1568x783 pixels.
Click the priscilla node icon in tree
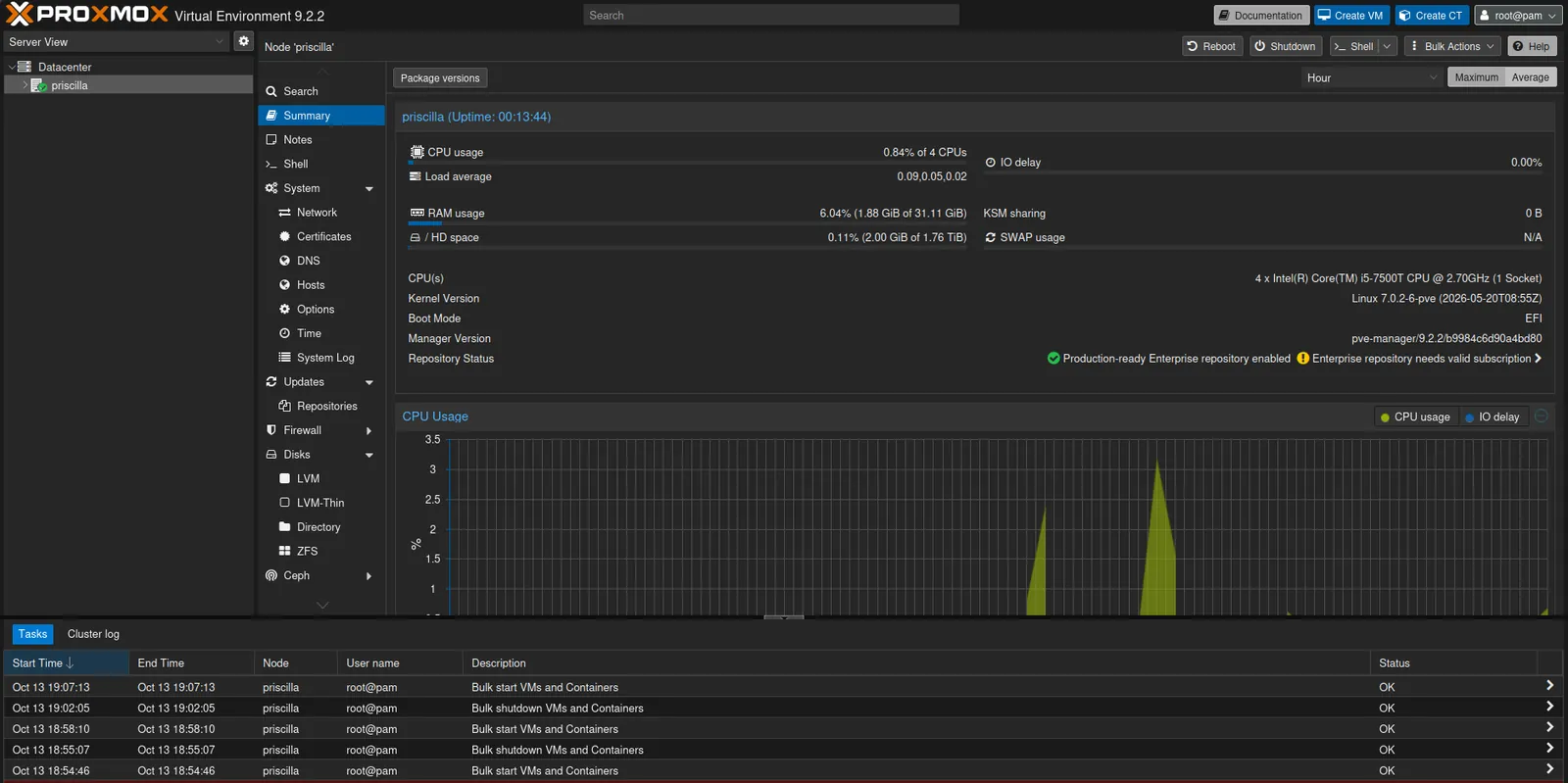pos(39,85)
